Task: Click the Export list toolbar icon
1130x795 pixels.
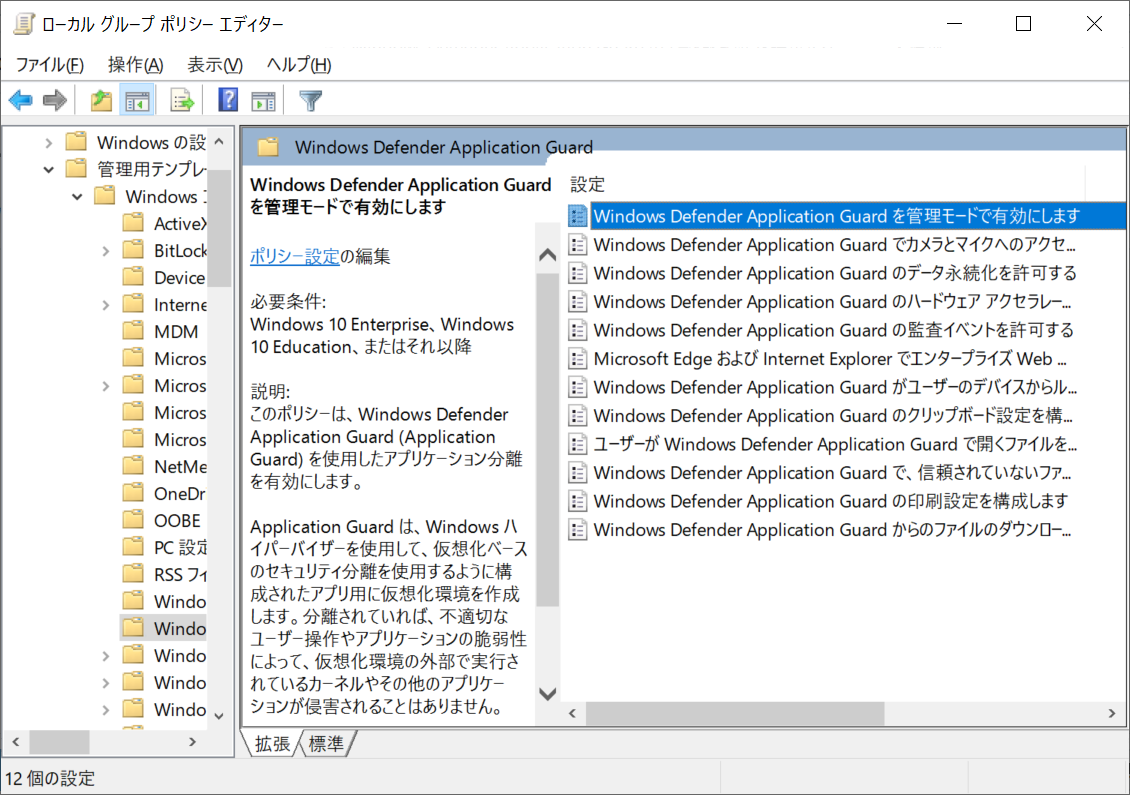Action: [x=182, y=100]
